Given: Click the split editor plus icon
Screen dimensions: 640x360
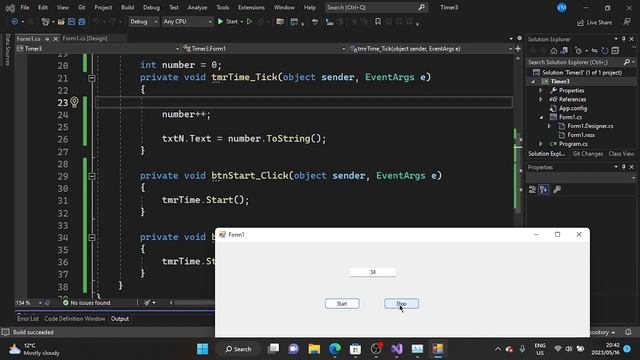Looking at the screenshot, I should 518,49.
